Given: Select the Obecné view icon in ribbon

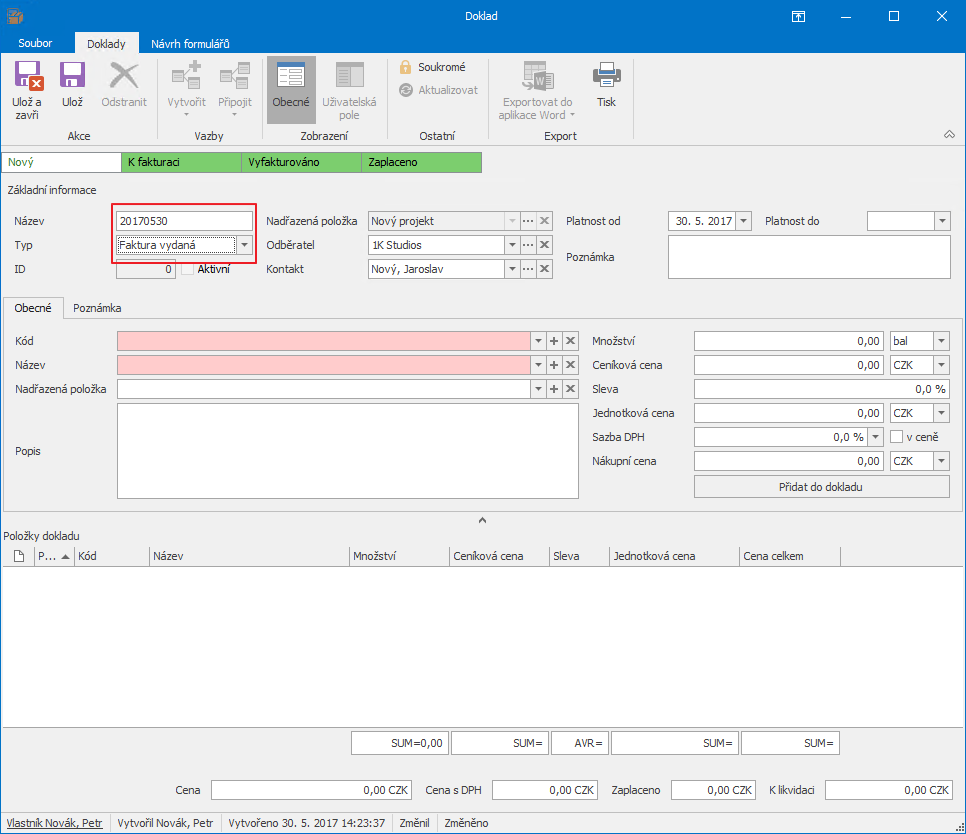Looking at the screenshot, I should click(291, 76).
